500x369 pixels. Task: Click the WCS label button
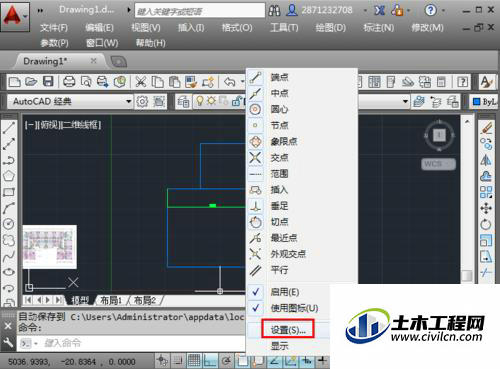click(438, 164)
